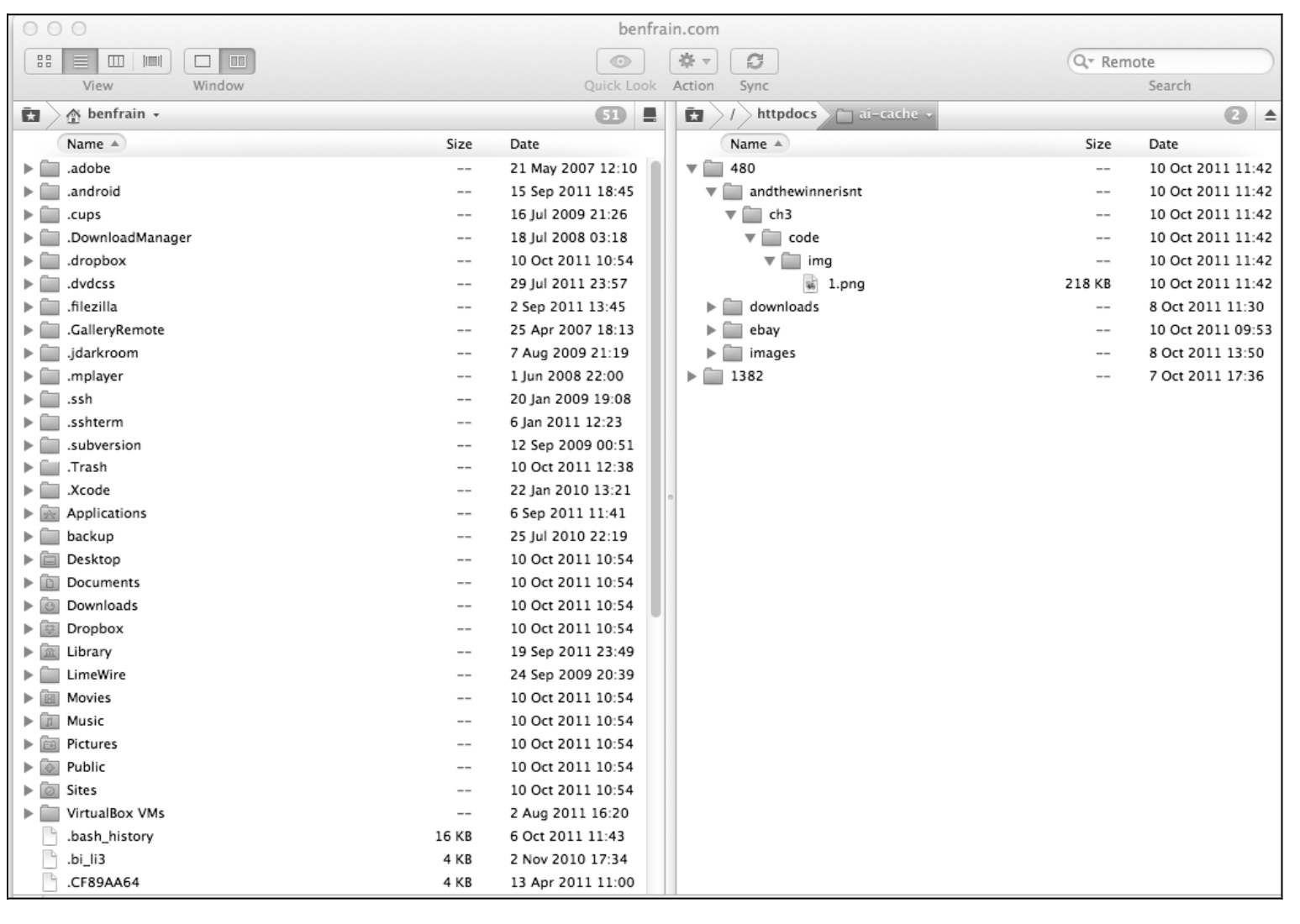This screenshot has width=1300, height=924.
Task: Switch to column view mode
Action: tap(116, 61)
